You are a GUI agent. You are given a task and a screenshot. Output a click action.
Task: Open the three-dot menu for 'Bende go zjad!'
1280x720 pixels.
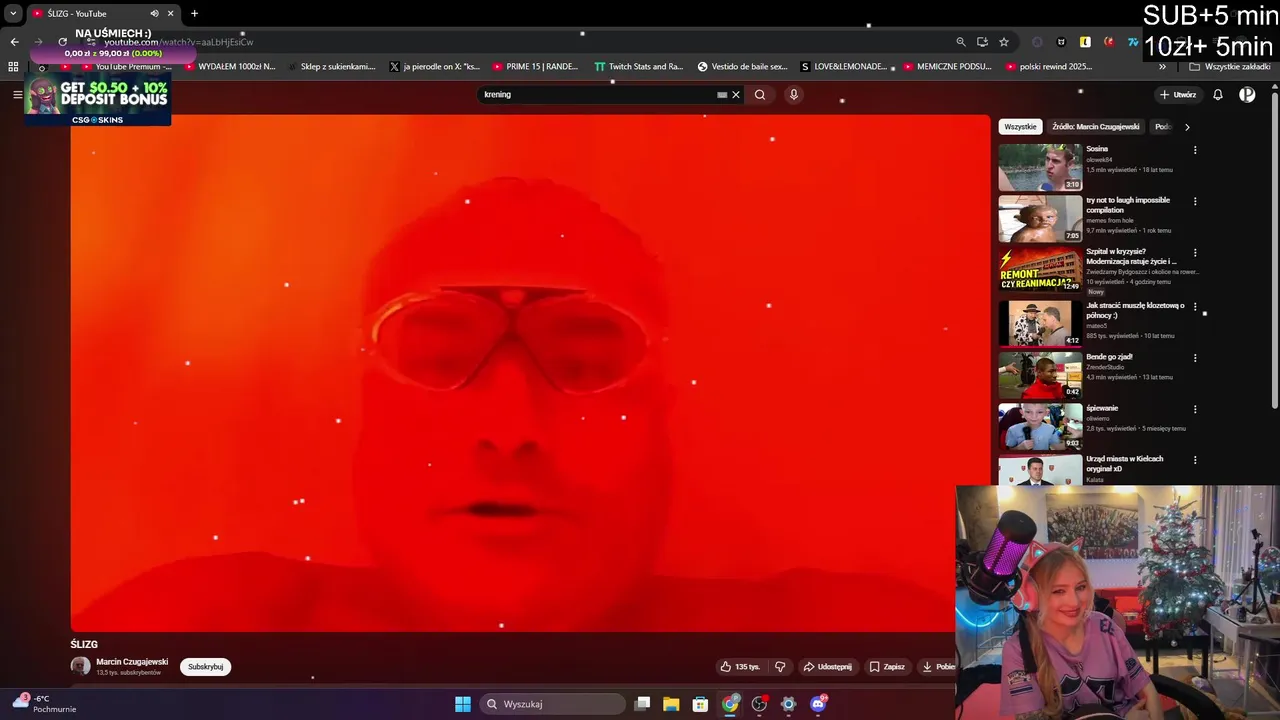pyautogui.click(x=1195, y=358)
